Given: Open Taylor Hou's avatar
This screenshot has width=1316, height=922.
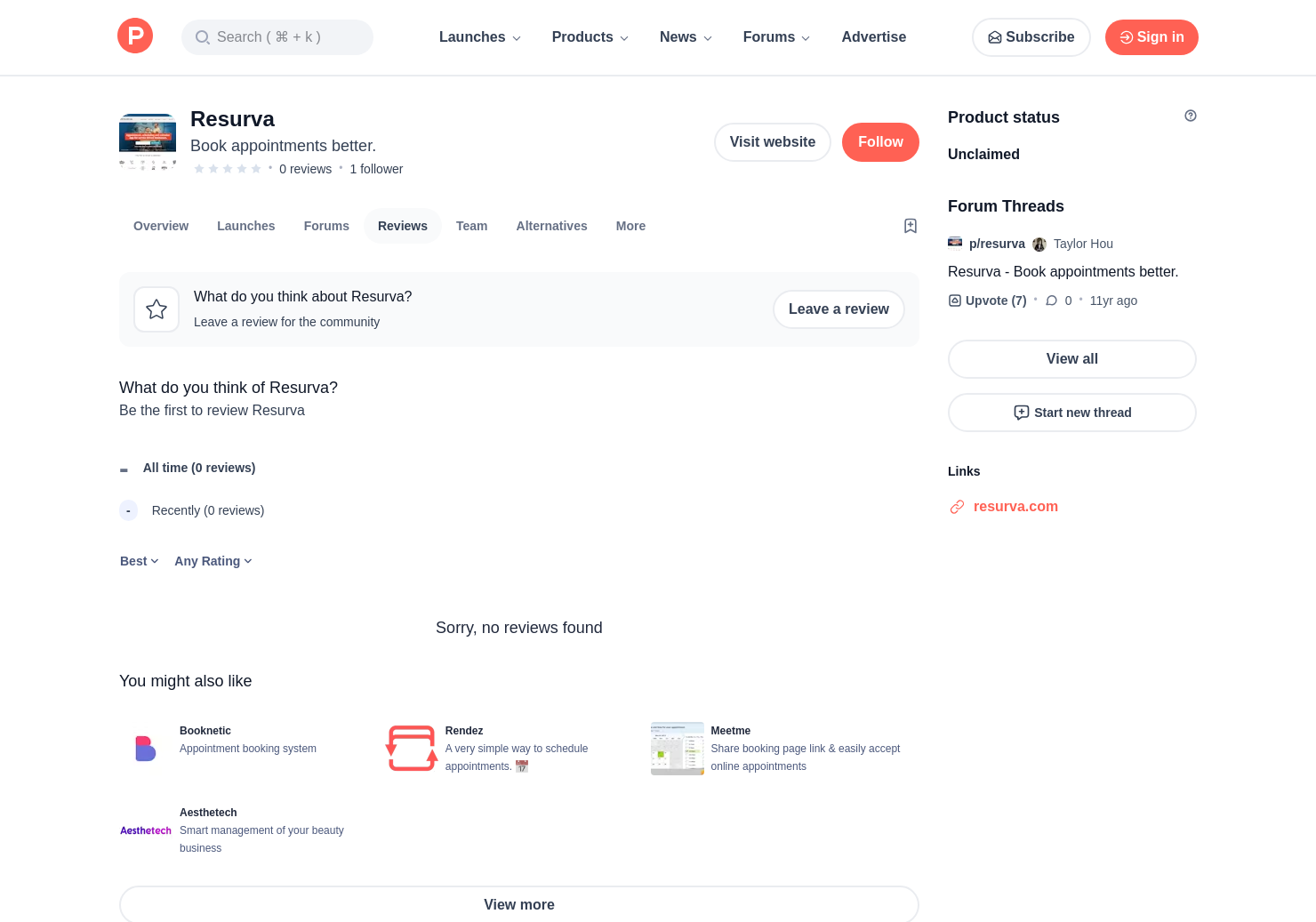Looking at the screenshot, I should click(1039, 244).
